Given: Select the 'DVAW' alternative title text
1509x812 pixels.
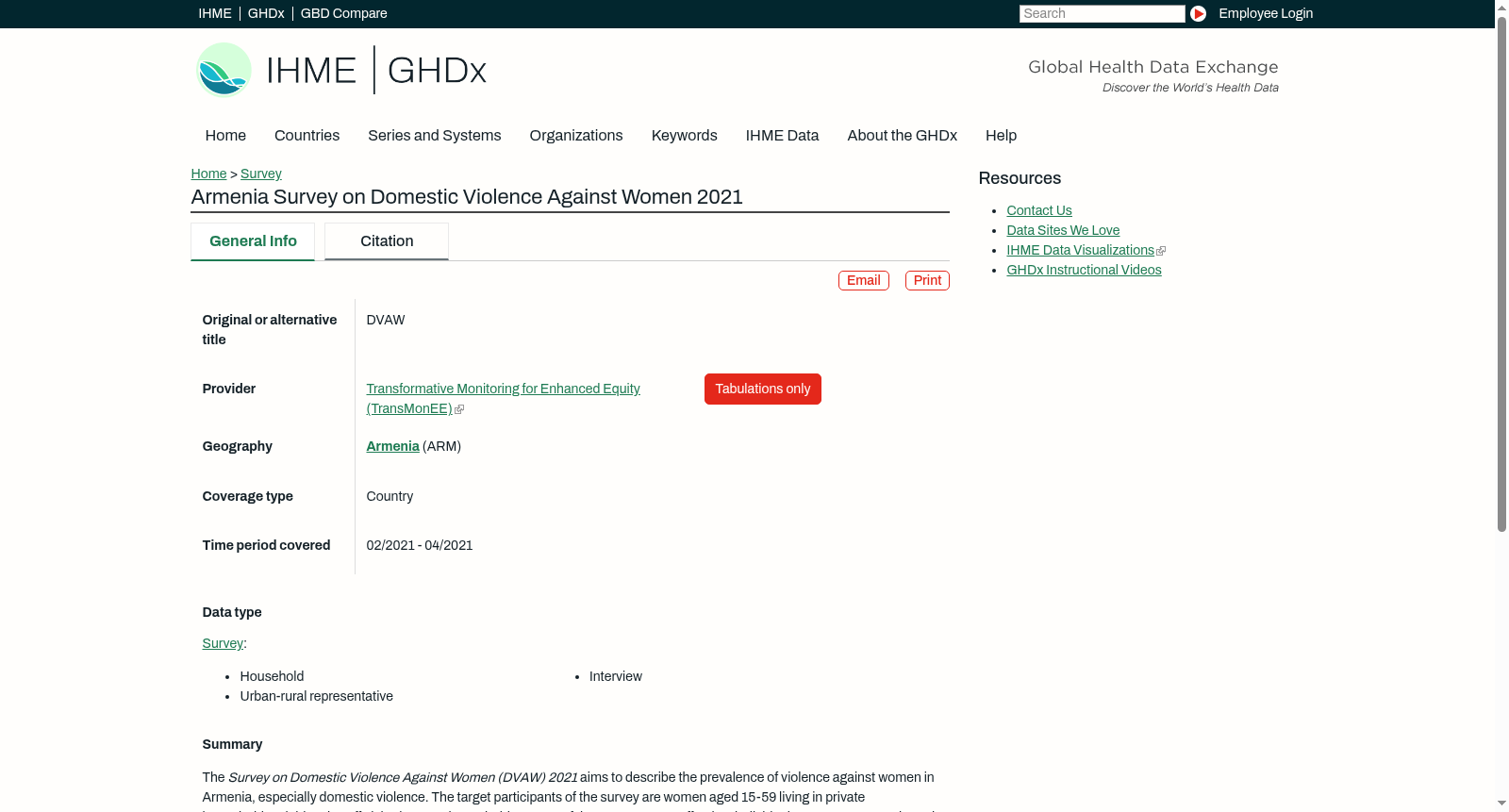Looking at the screenshot, I should [x=386, y=320].
